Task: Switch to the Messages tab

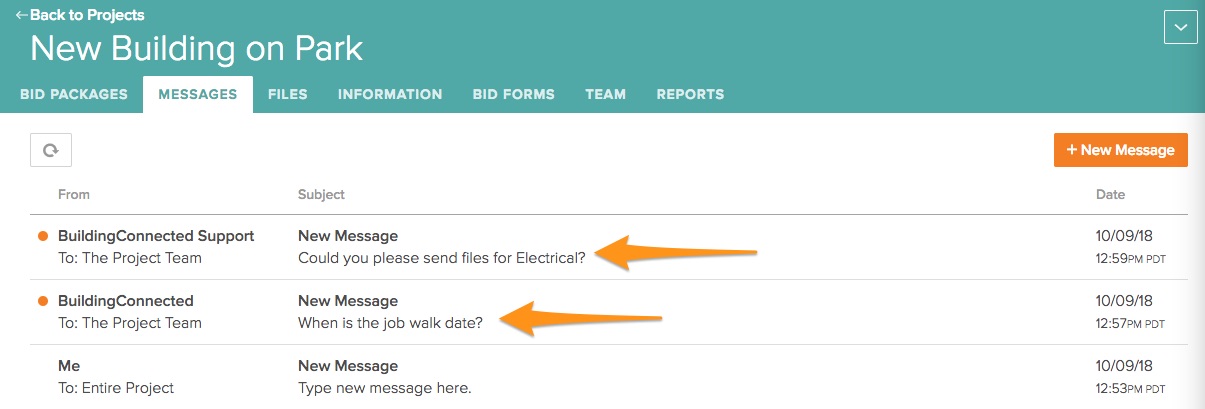Action: click(x=198, y=95)
